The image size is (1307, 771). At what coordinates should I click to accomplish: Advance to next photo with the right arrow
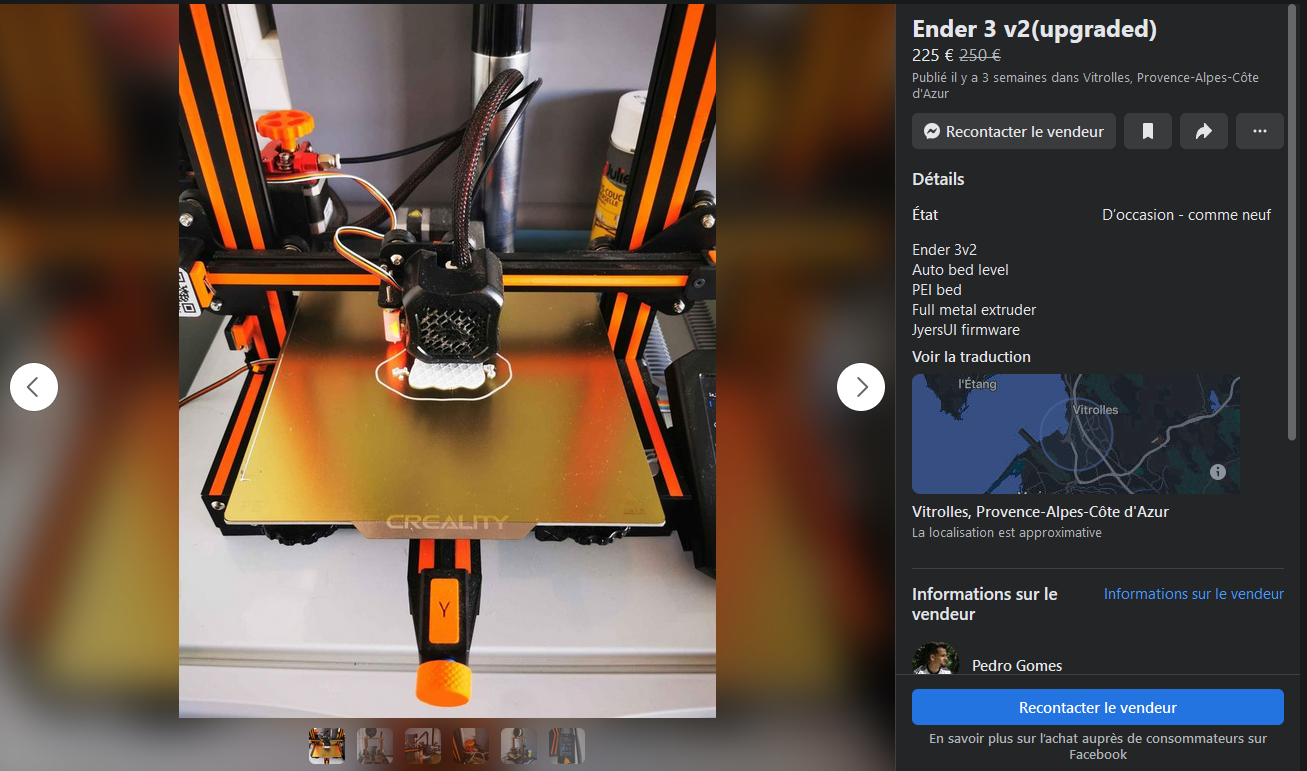(861, 386)
